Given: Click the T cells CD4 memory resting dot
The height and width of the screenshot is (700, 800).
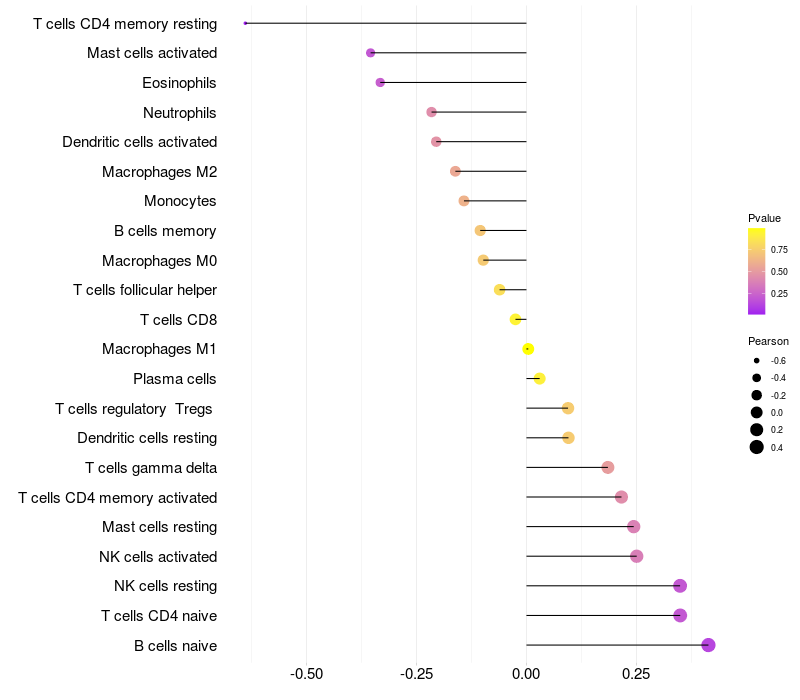Looking at the screenshot, I should [x=245, y=23].
